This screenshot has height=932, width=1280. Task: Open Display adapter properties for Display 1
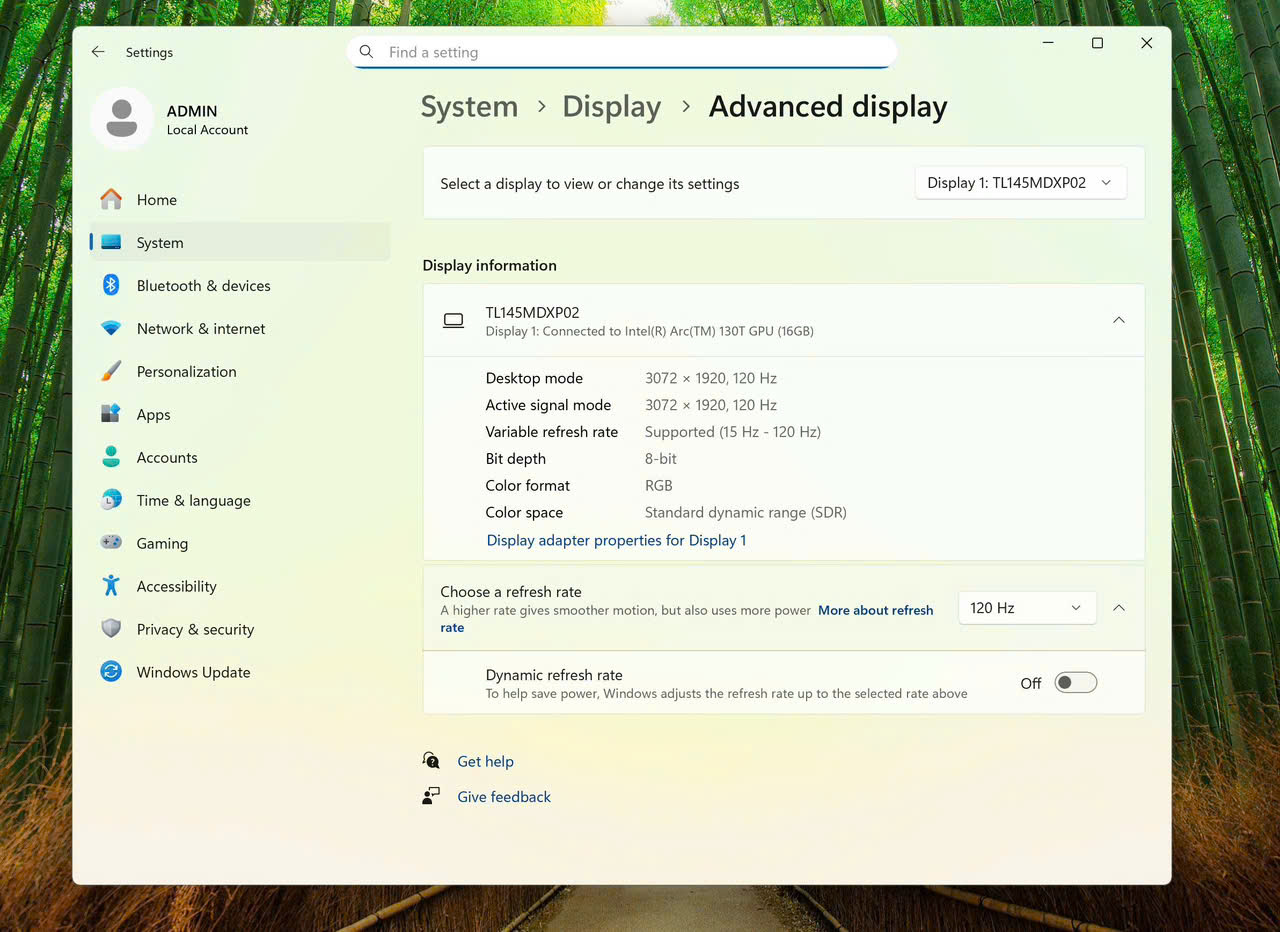click(616, 540)
